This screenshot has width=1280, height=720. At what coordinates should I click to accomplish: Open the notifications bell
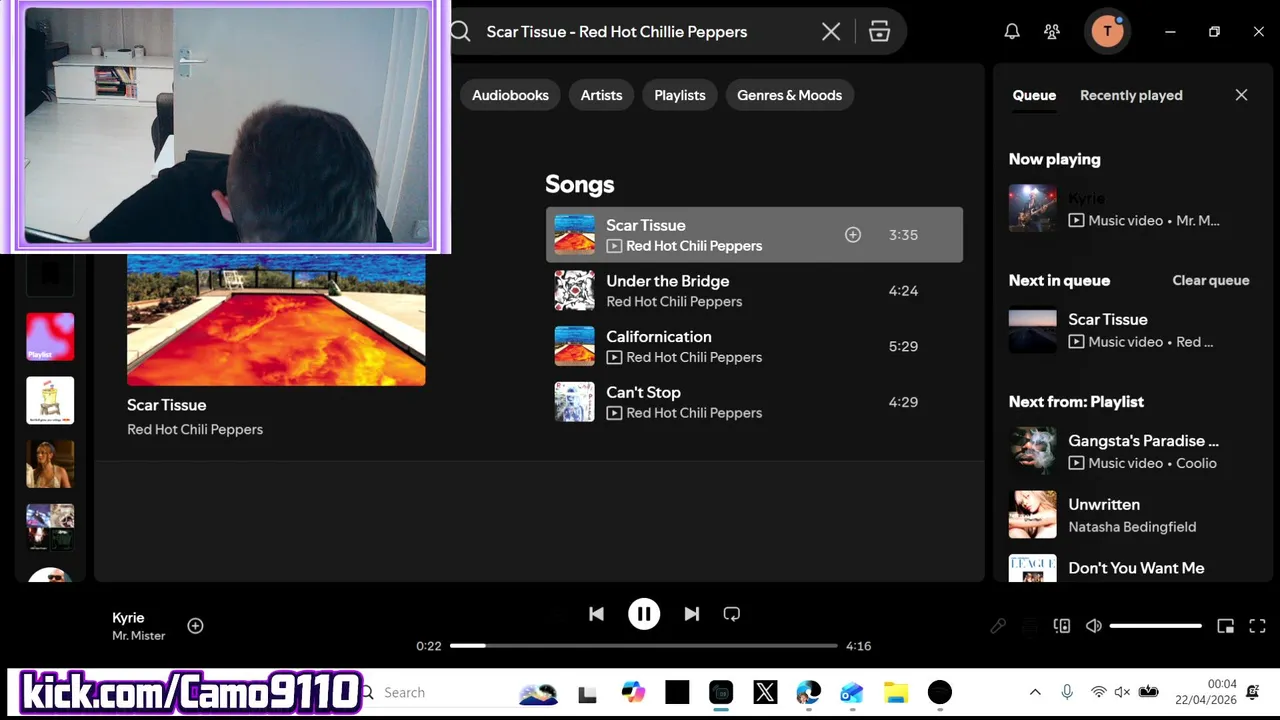coord(1012,32)
